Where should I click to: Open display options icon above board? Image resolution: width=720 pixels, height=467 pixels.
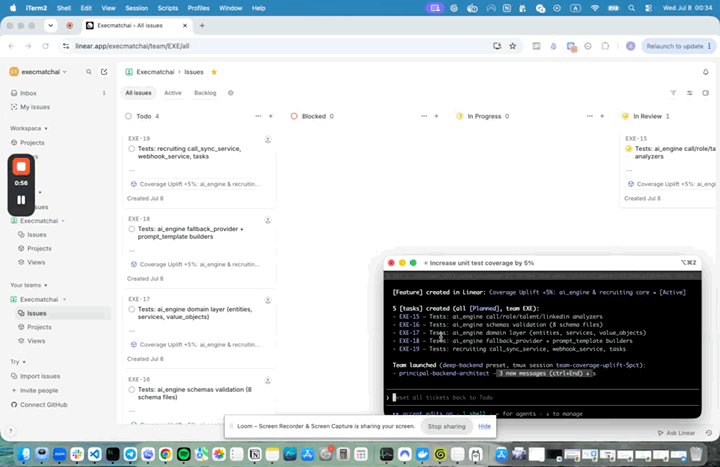tap(689, 93)
